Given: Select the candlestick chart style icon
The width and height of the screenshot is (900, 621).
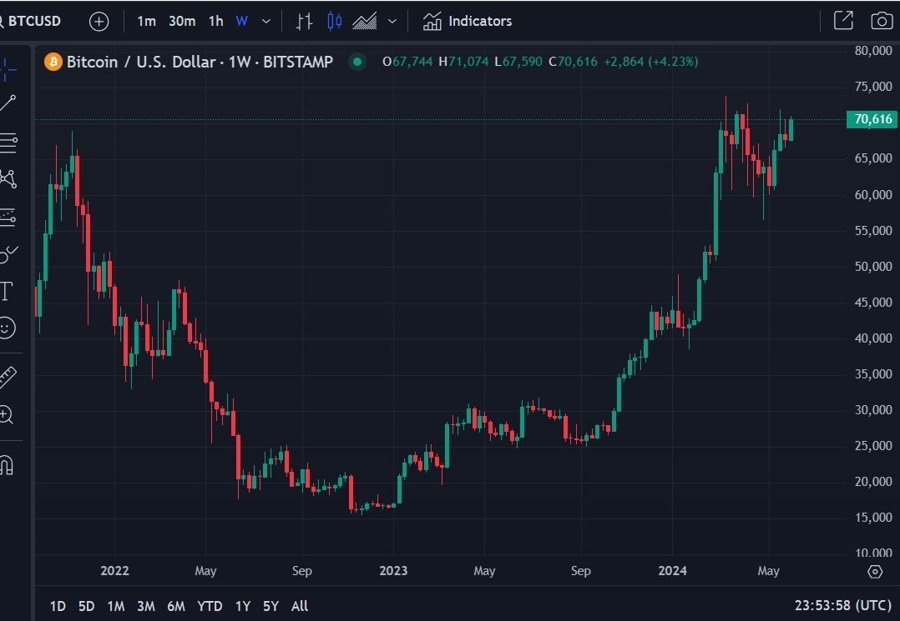Looking at the screenshot, I should point(334,21).
